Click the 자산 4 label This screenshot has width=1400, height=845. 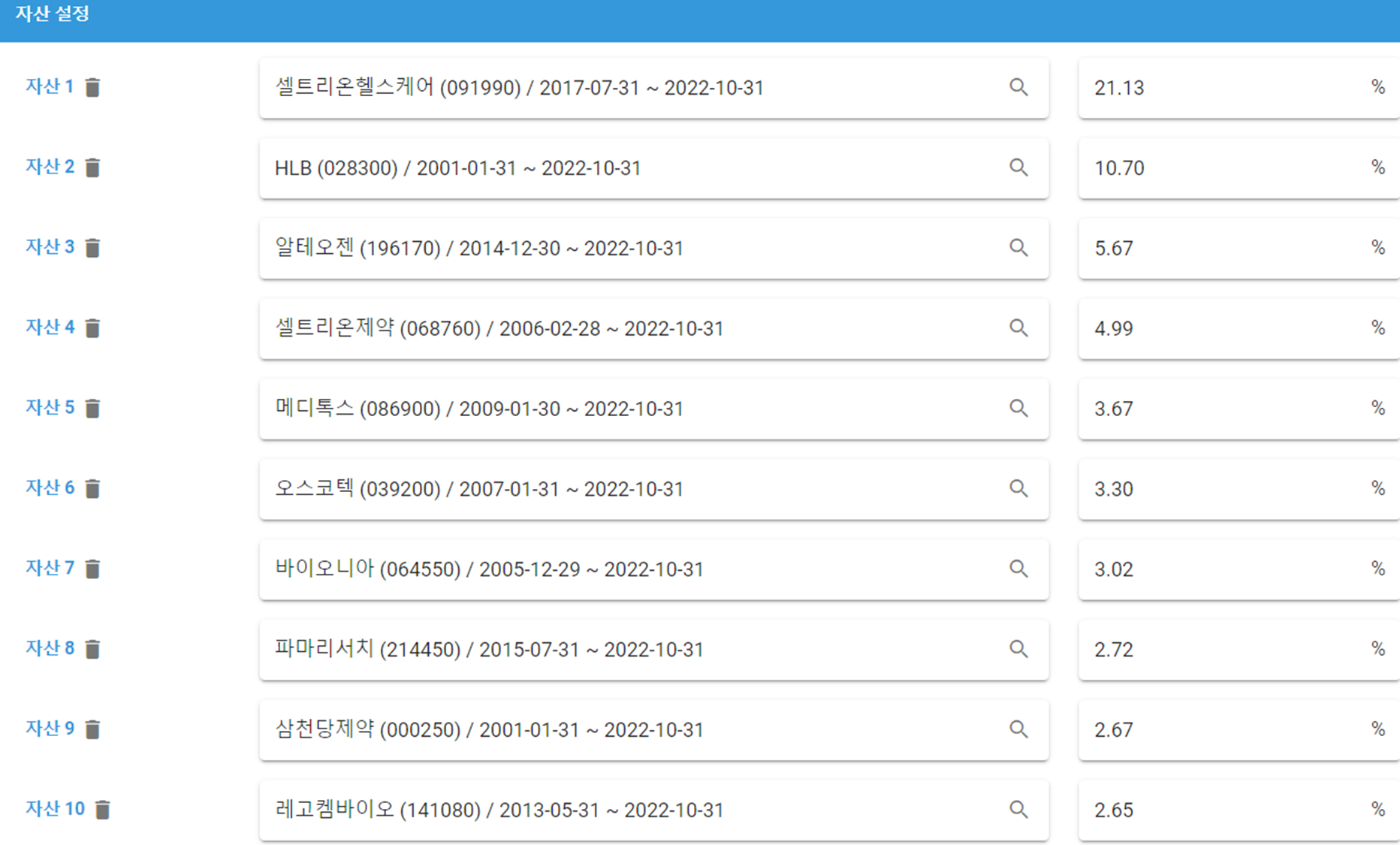click(x=50, y=327)
